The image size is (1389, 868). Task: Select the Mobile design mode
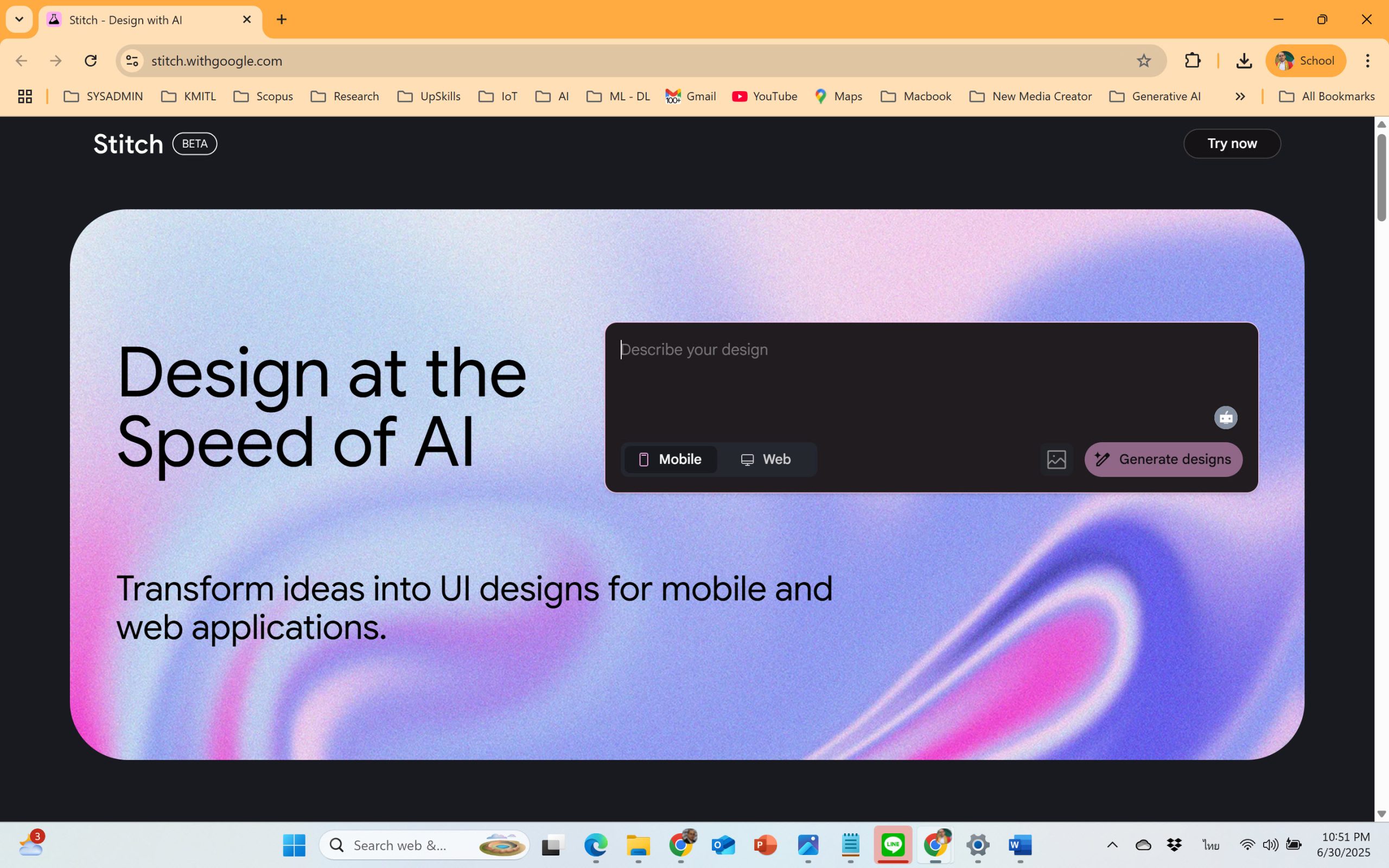[x=670, y=459]
